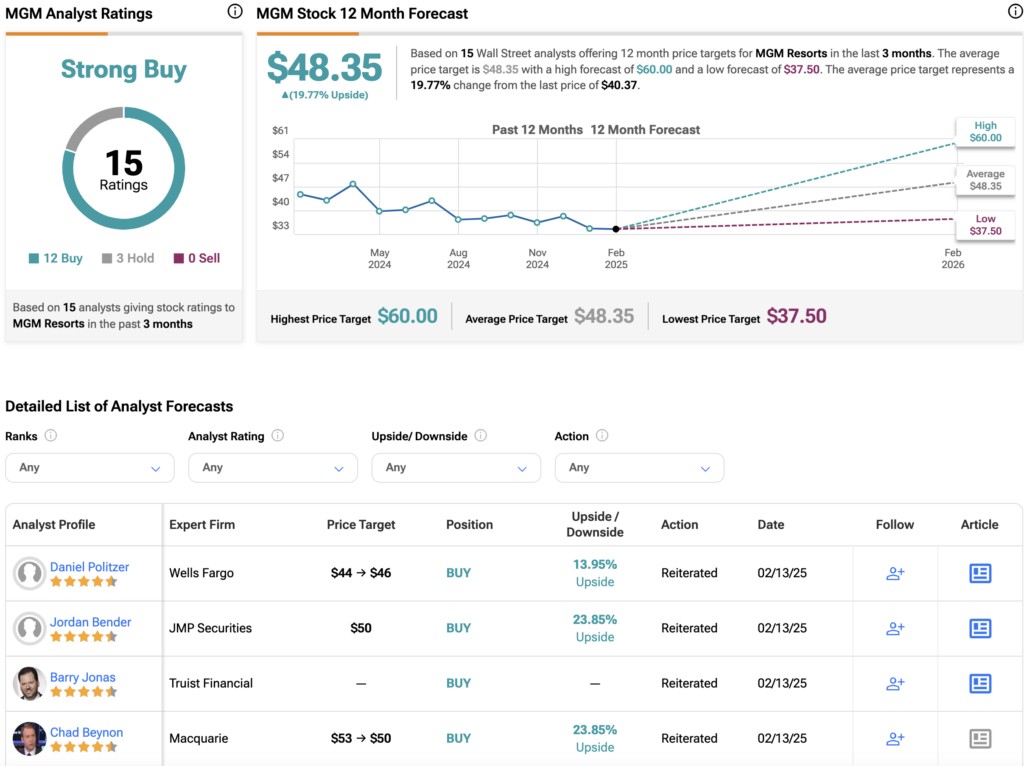Screen dimensions: 1024x766
Task: Click info icon beside 12 Month Forecast
Action: click(1015, 12)
